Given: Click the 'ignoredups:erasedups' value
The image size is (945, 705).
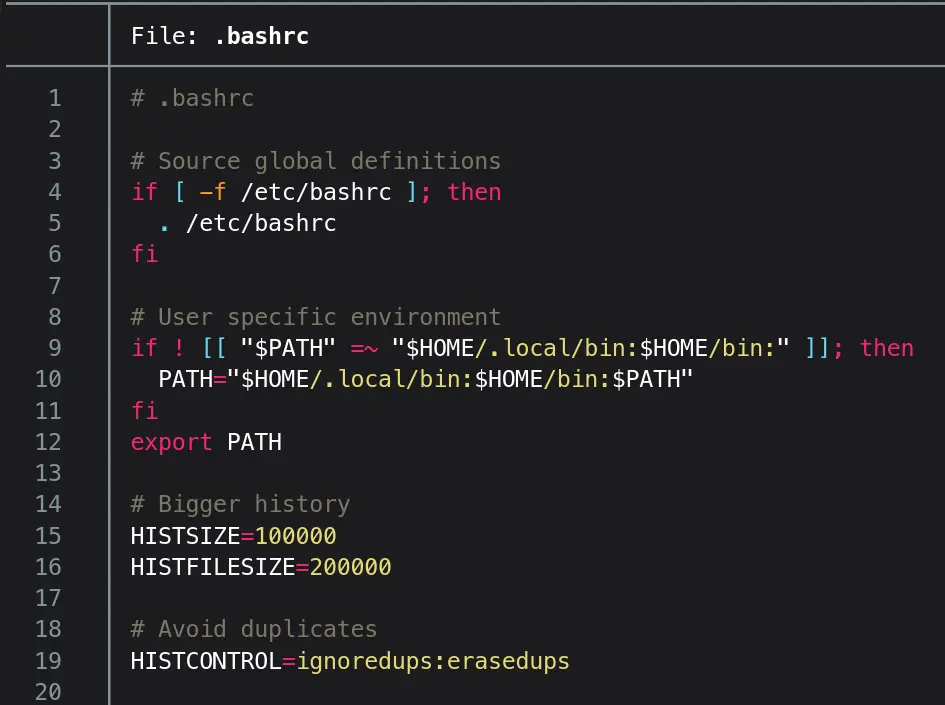Looking at the screenshot, I should (433, 661).
